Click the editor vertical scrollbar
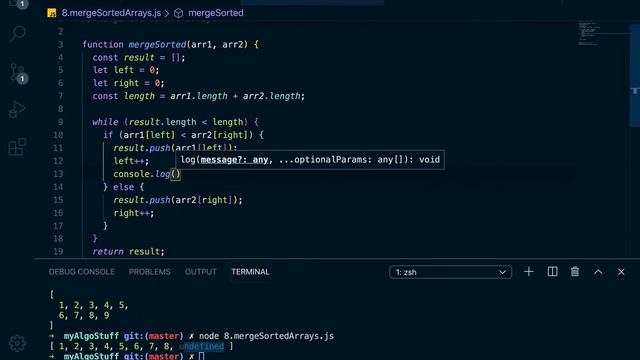This screenshot has height=360, width=640. (x=635, y=76)
